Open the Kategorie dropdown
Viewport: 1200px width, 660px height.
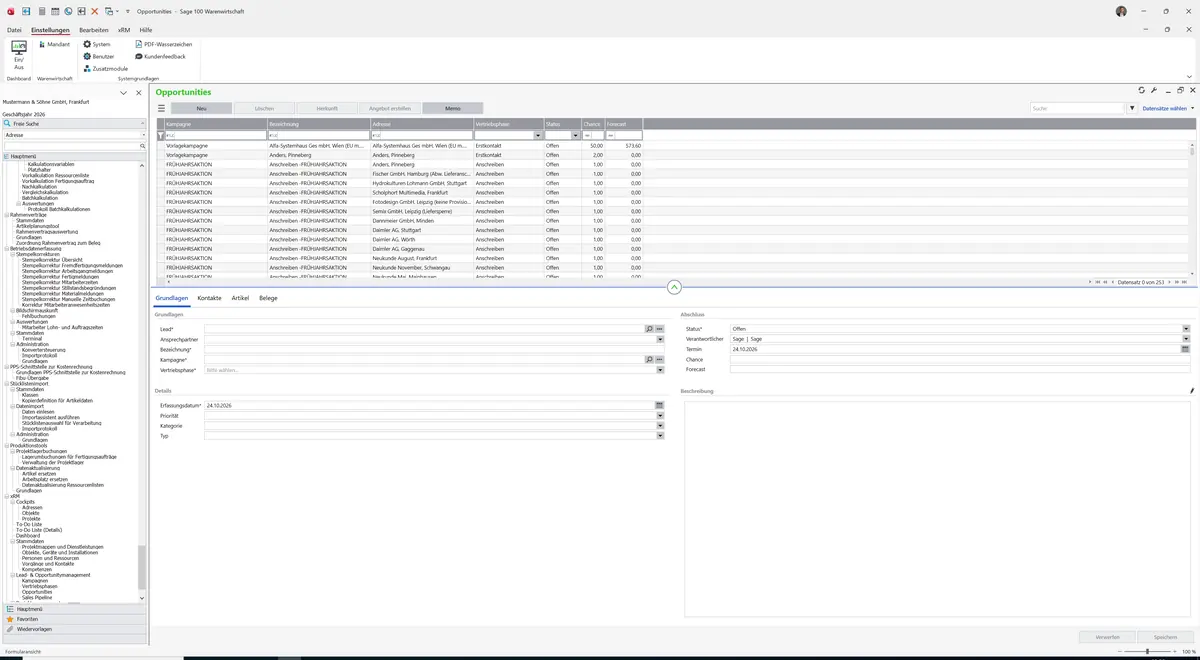point(660,426)
